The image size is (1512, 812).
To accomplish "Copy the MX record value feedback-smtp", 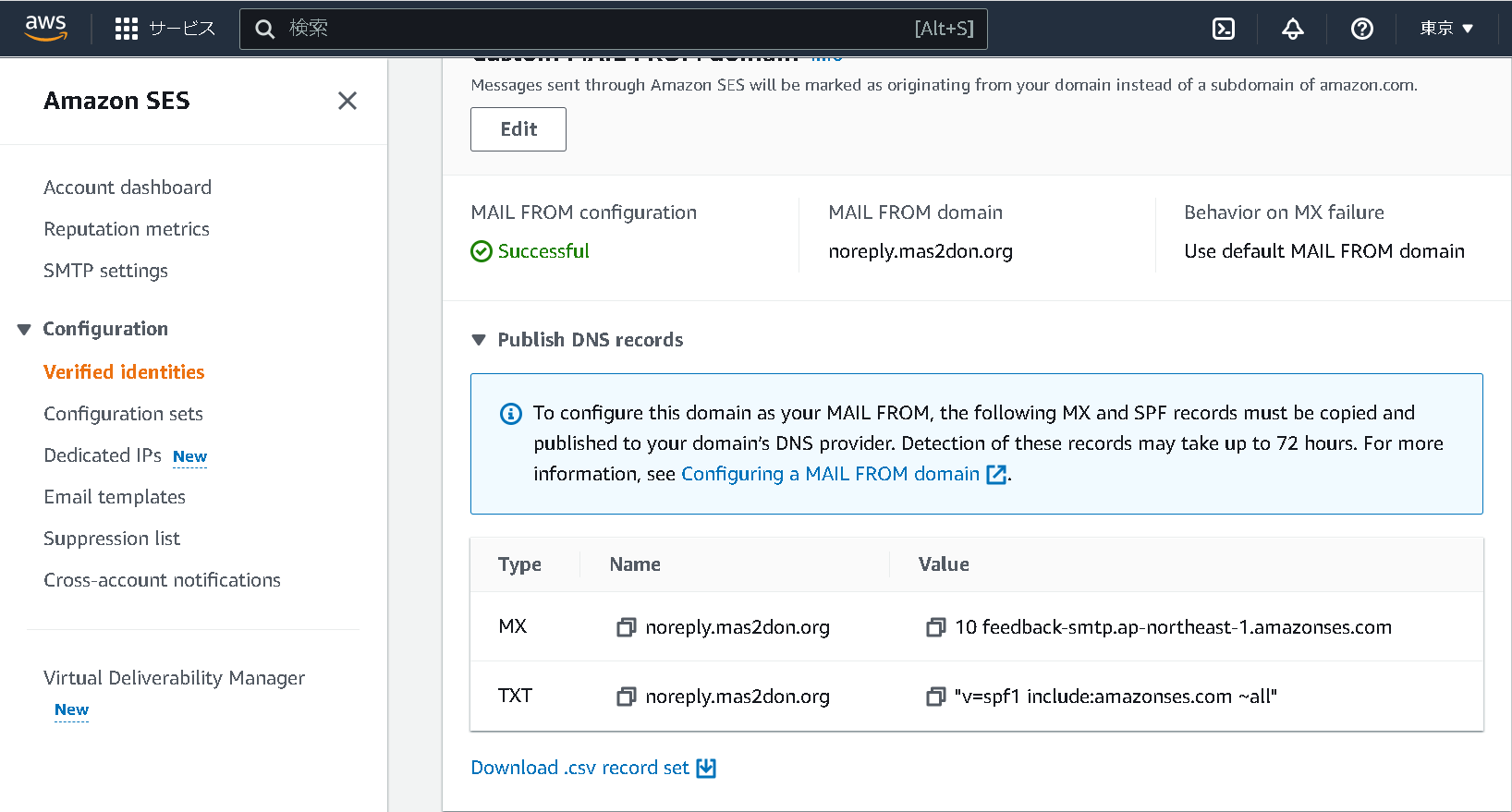I will pyautogui.click(x=936, y=627).
